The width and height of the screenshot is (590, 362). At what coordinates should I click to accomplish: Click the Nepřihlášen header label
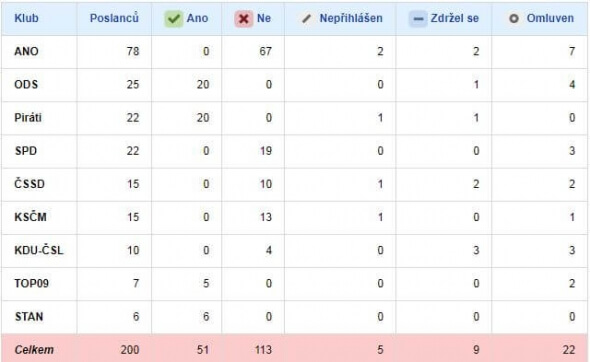point(351,18)
